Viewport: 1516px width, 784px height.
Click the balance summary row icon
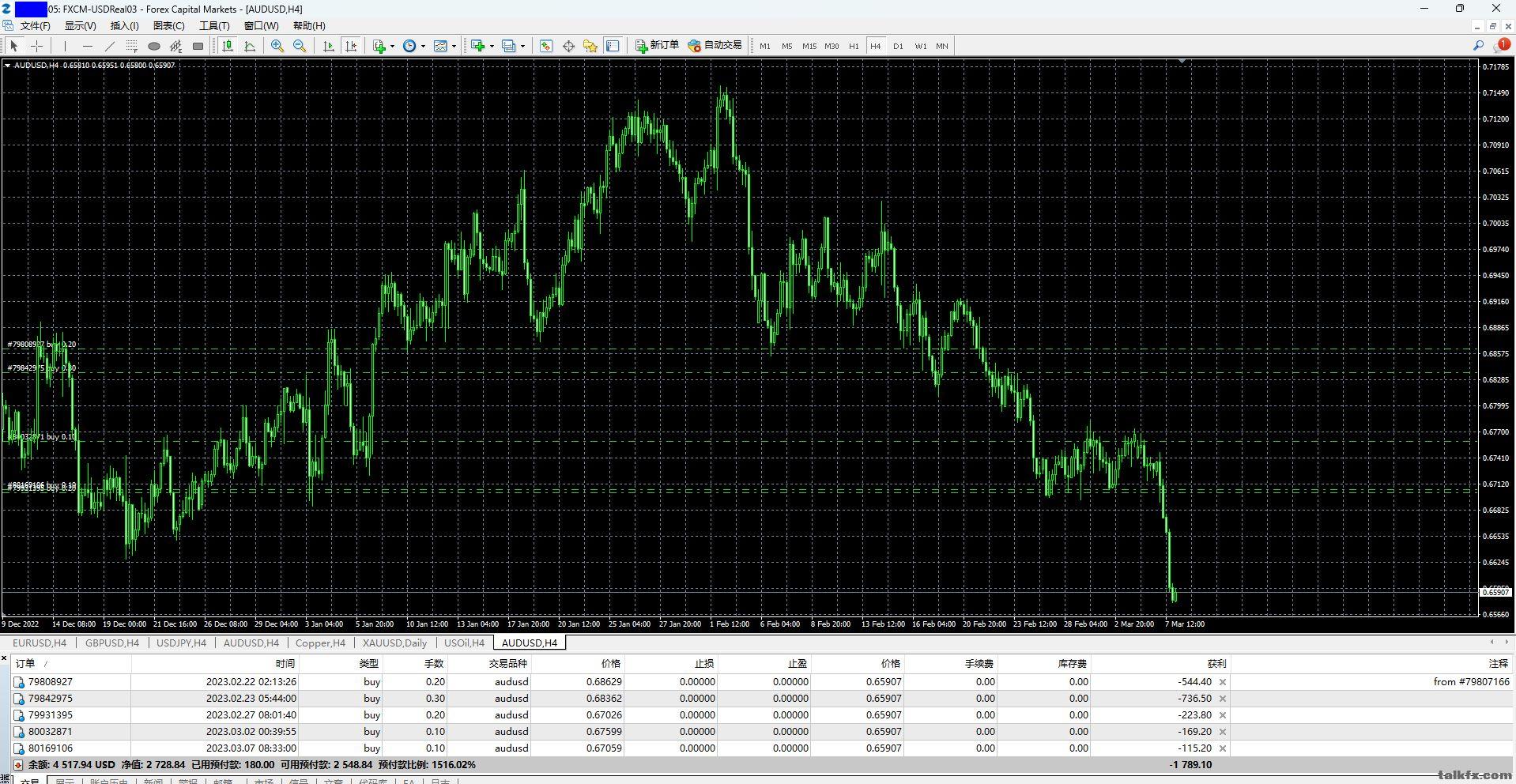[x=18, y=765]
